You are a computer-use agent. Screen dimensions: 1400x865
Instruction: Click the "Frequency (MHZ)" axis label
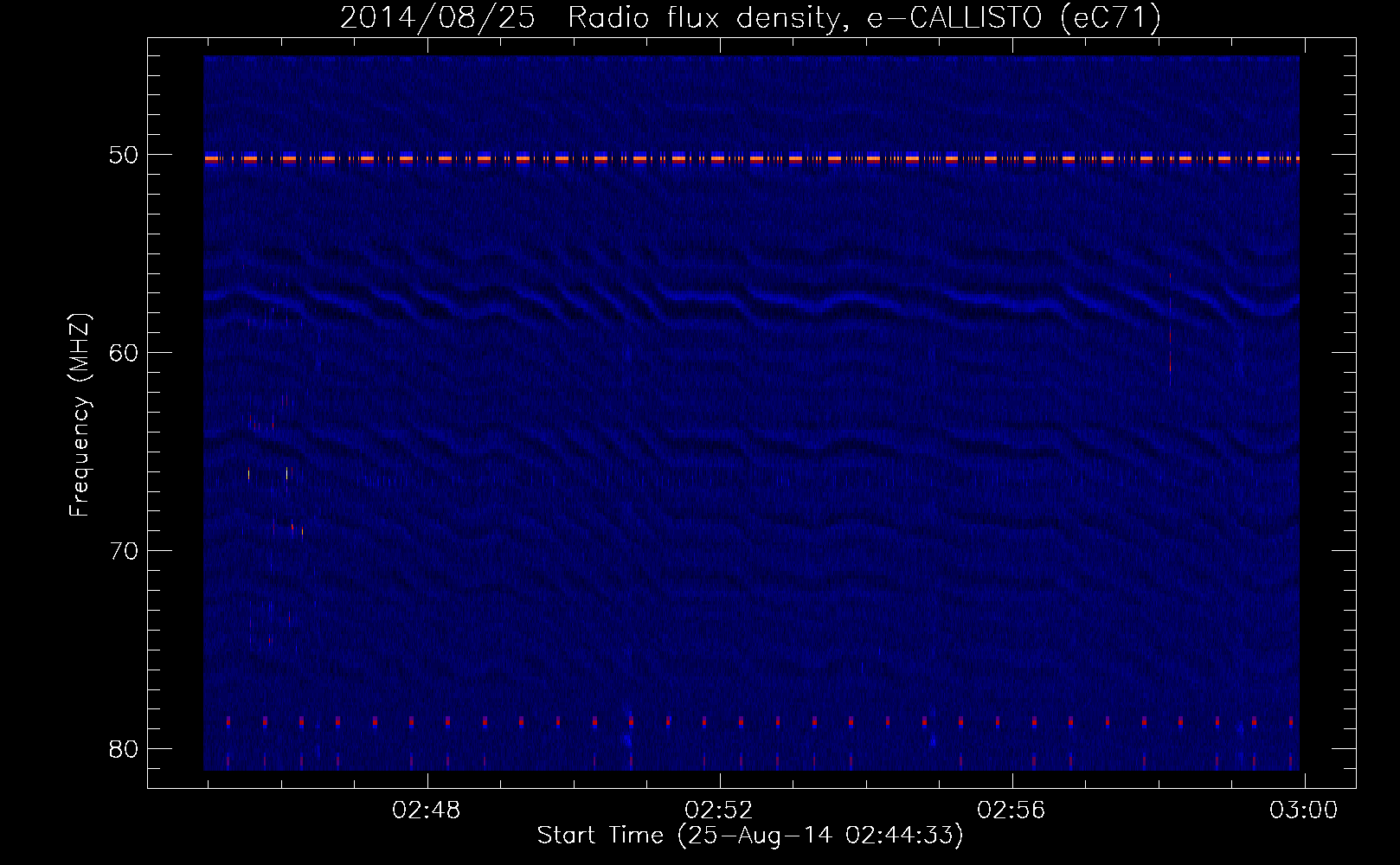point(80,415)
